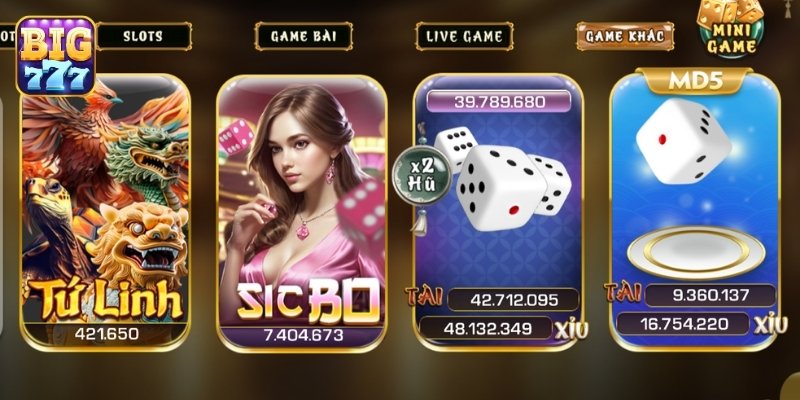Click the 39.789.680 jackpot bar
This screenshot has width=800, height=400.
tap(499, 101)
